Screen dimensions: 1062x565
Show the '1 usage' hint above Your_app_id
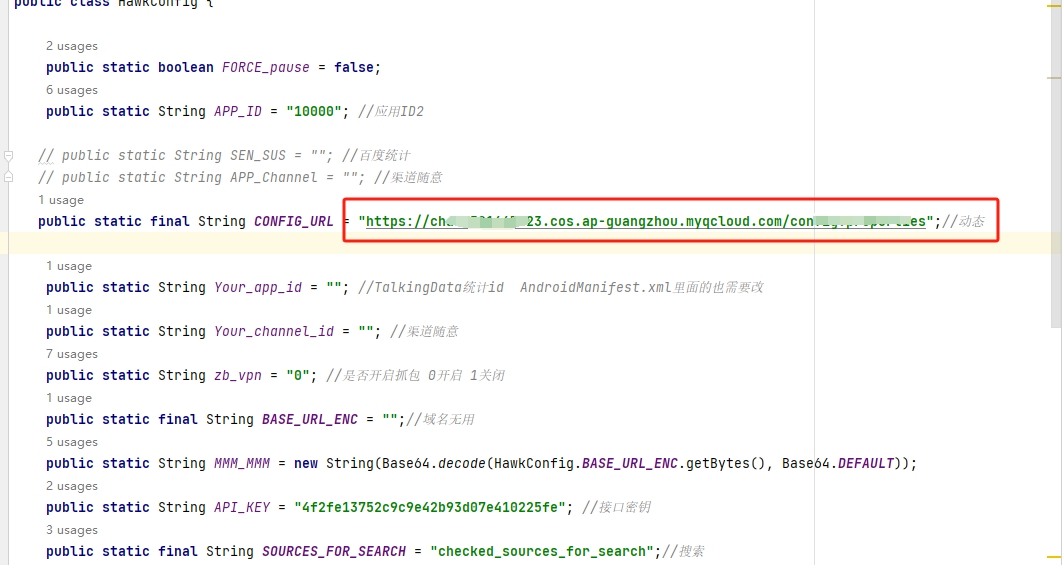[69, 266]
